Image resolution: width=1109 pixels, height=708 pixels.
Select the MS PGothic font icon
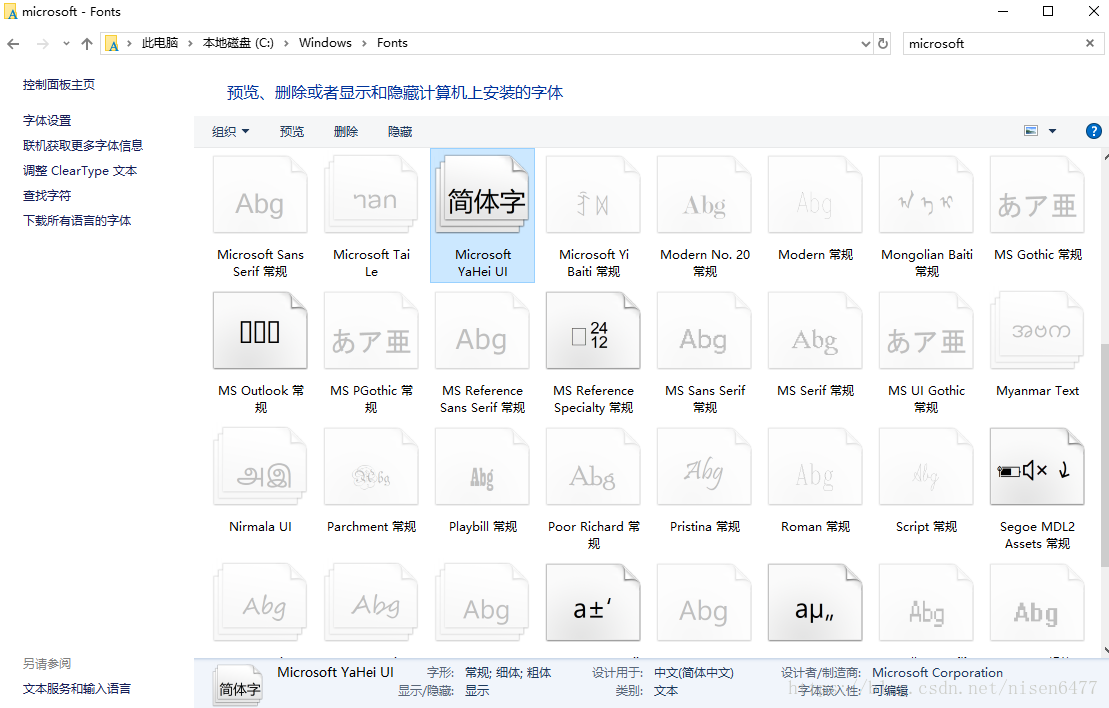(x=371, y=331)
